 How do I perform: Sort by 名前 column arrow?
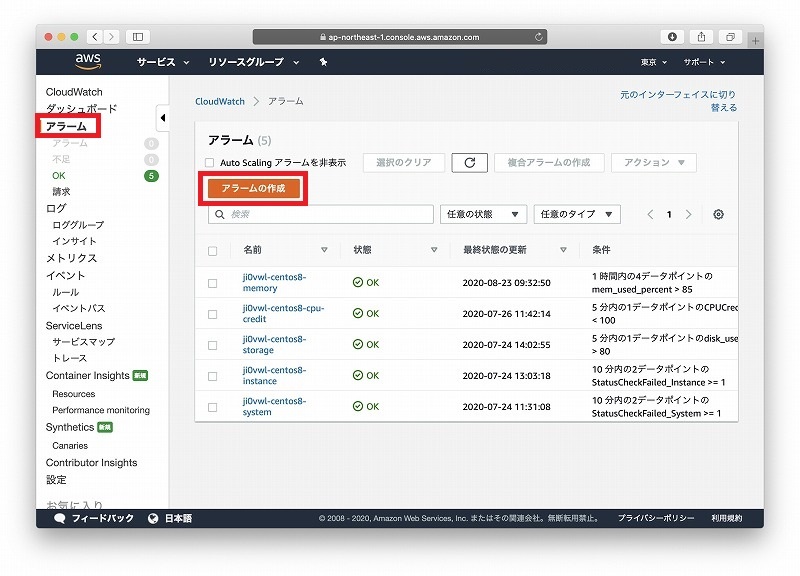pyautogui.click(x=324, y=249)
